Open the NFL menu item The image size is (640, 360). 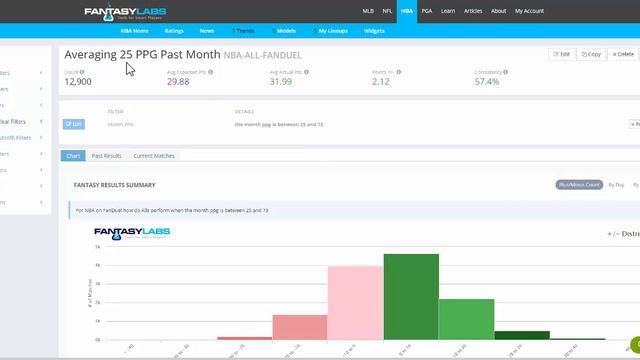[x=387, y=11]
